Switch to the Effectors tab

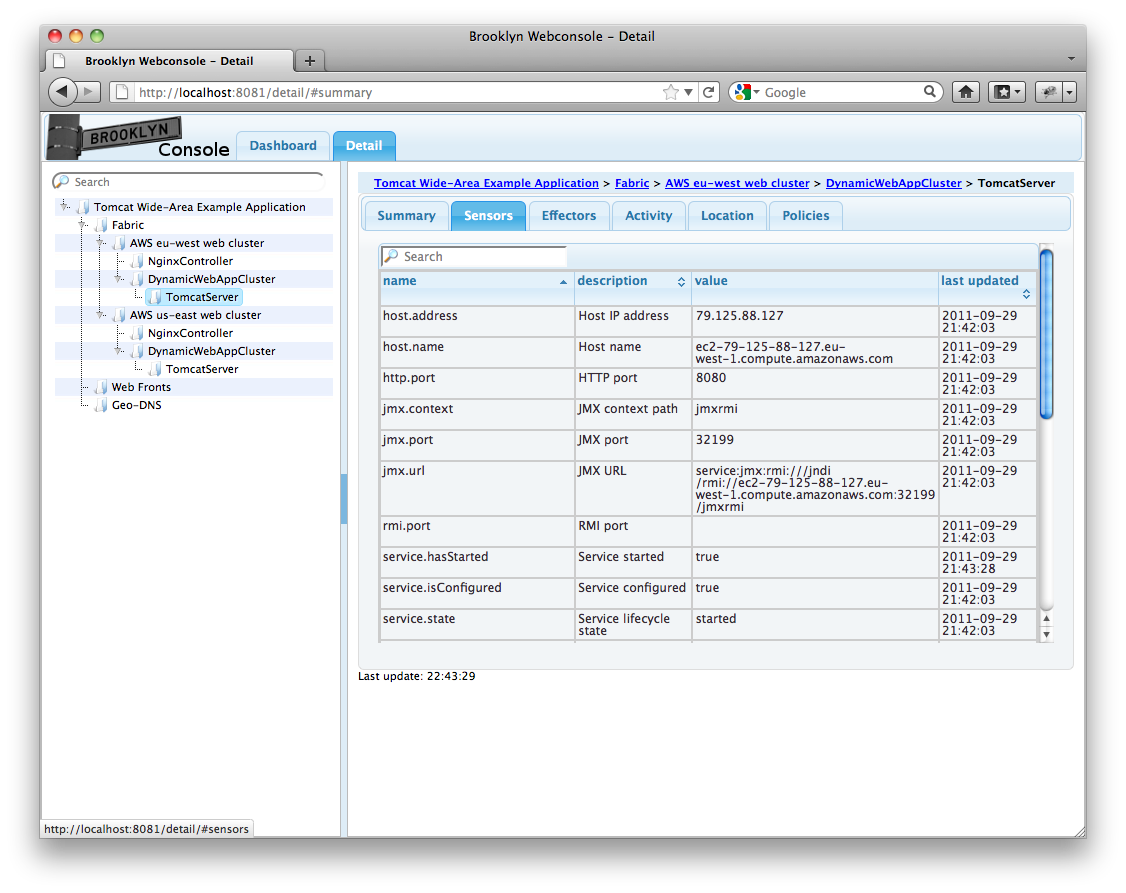[x=568, y=216]
